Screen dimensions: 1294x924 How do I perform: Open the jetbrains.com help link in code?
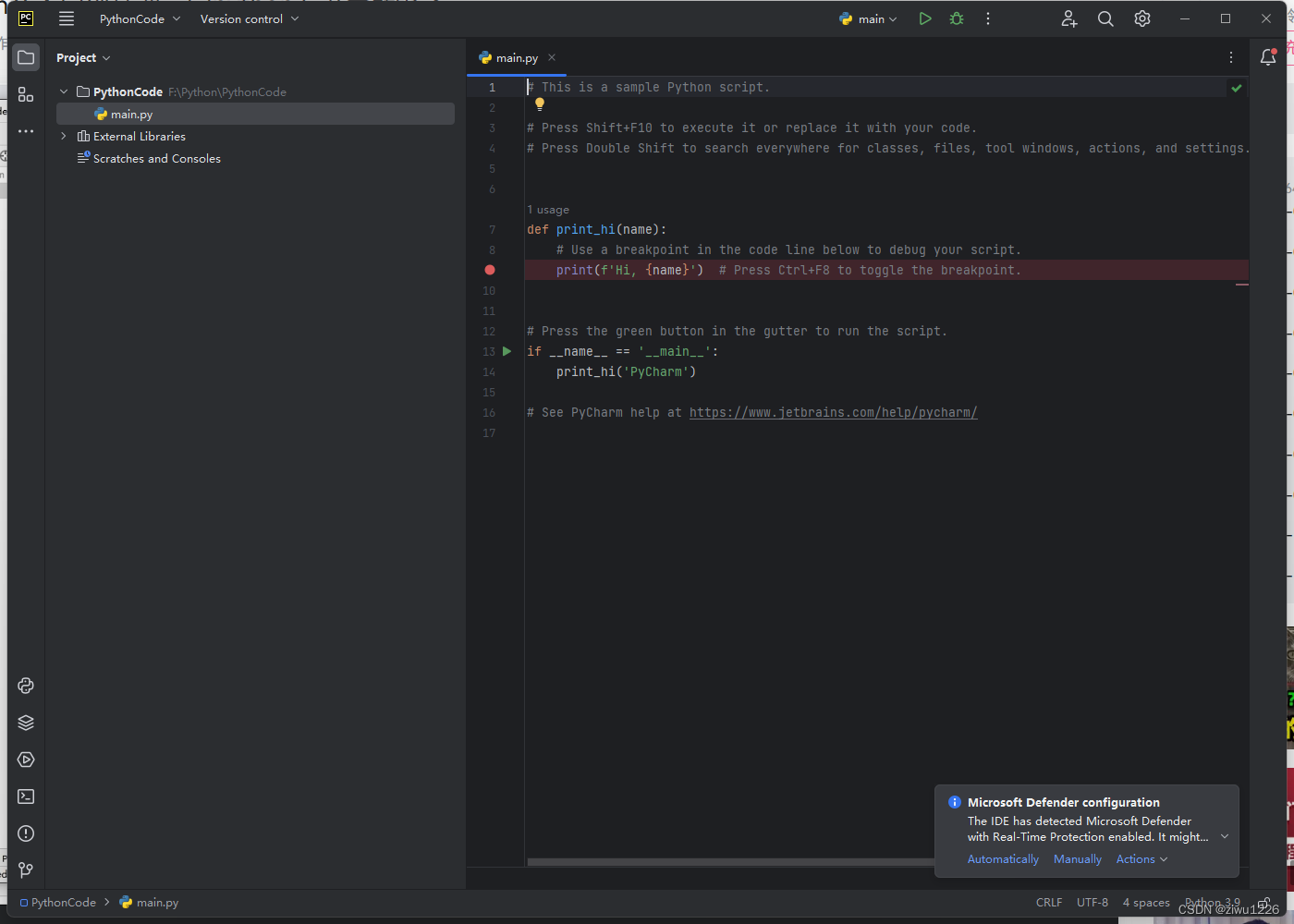click(834, 412)
